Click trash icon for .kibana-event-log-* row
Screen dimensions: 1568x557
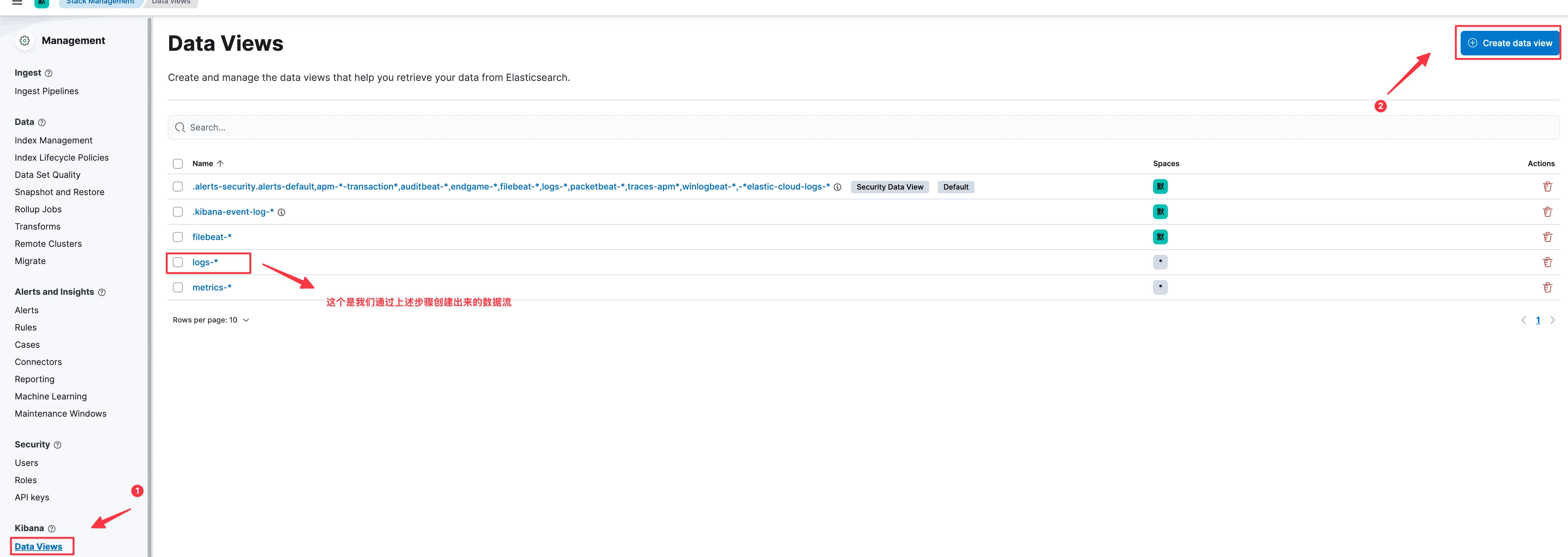(x=1547, y=212)
